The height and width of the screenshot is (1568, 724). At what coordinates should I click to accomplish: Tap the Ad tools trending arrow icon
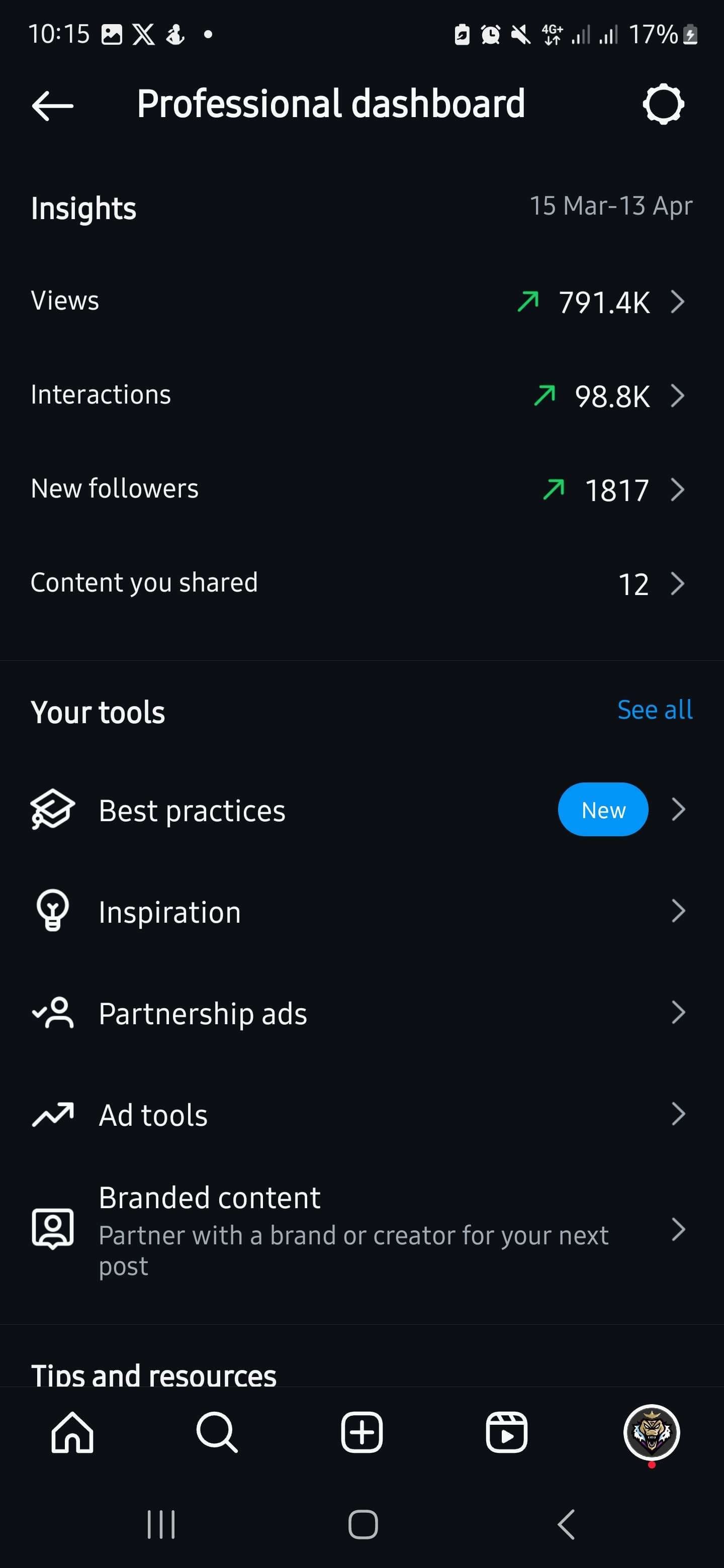tap(52, 1114)
